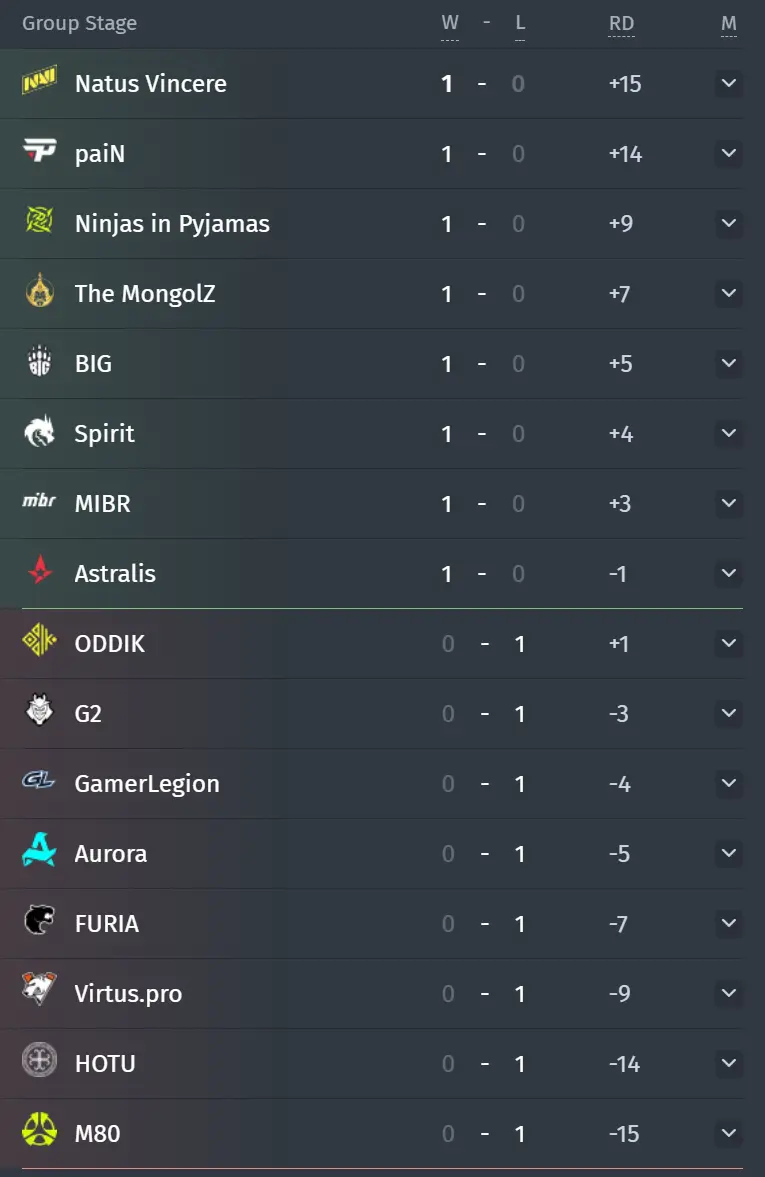
Task: Show matches dropdown for ODDIK
Action: point(729,643)
